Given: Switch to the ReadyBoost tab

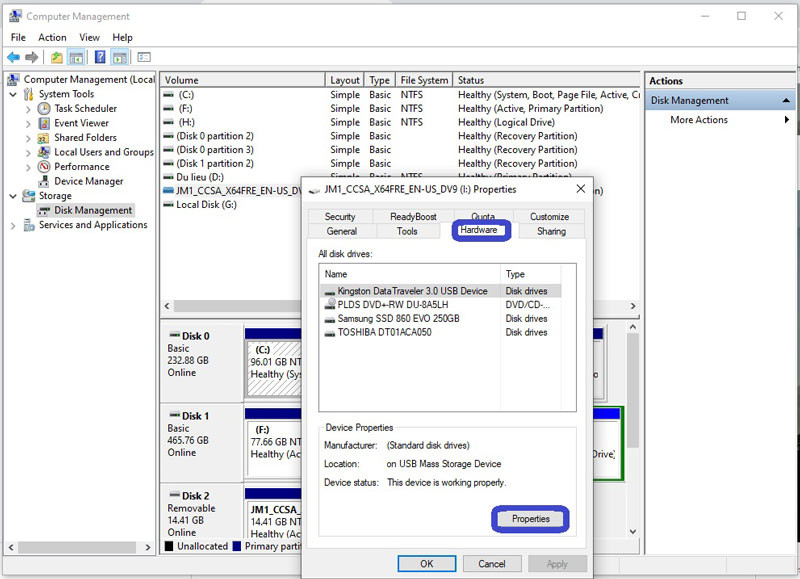Looking at the screenshot, I should pos(413,216).
